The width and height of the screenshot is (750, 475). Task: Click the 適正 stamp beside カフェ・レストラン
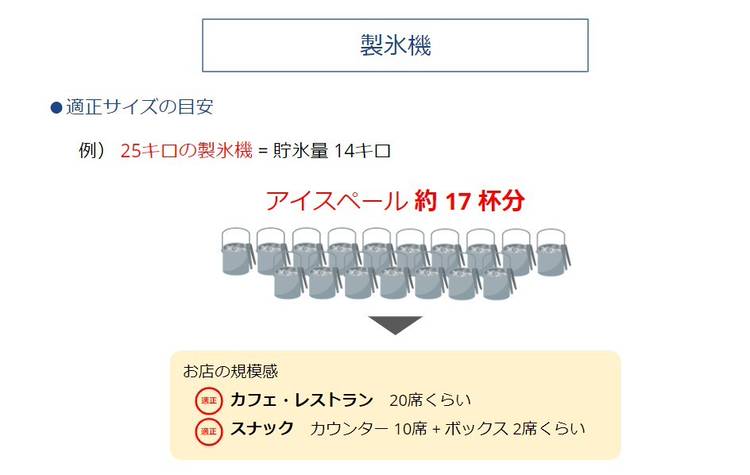click(x=209, y=401)
